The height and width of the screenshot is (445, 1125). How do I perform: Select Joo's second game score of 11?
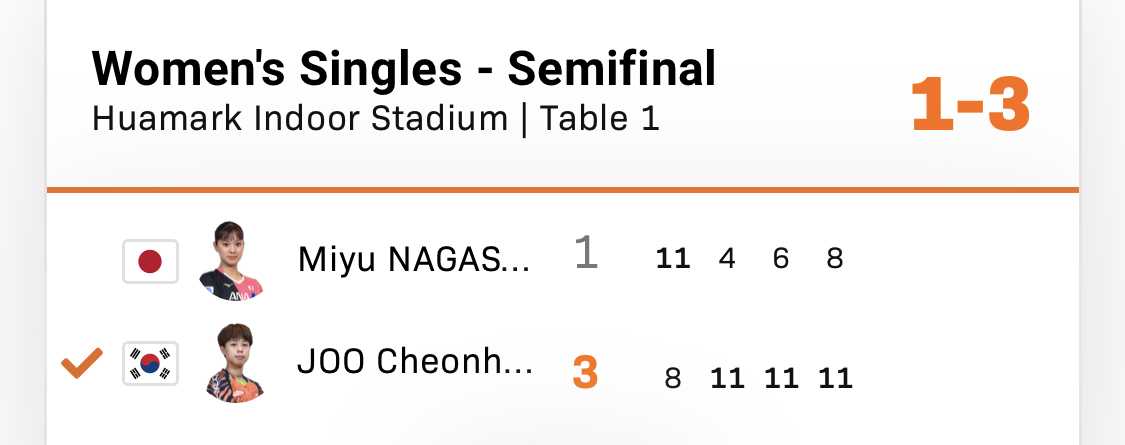(x=727, y=379)
